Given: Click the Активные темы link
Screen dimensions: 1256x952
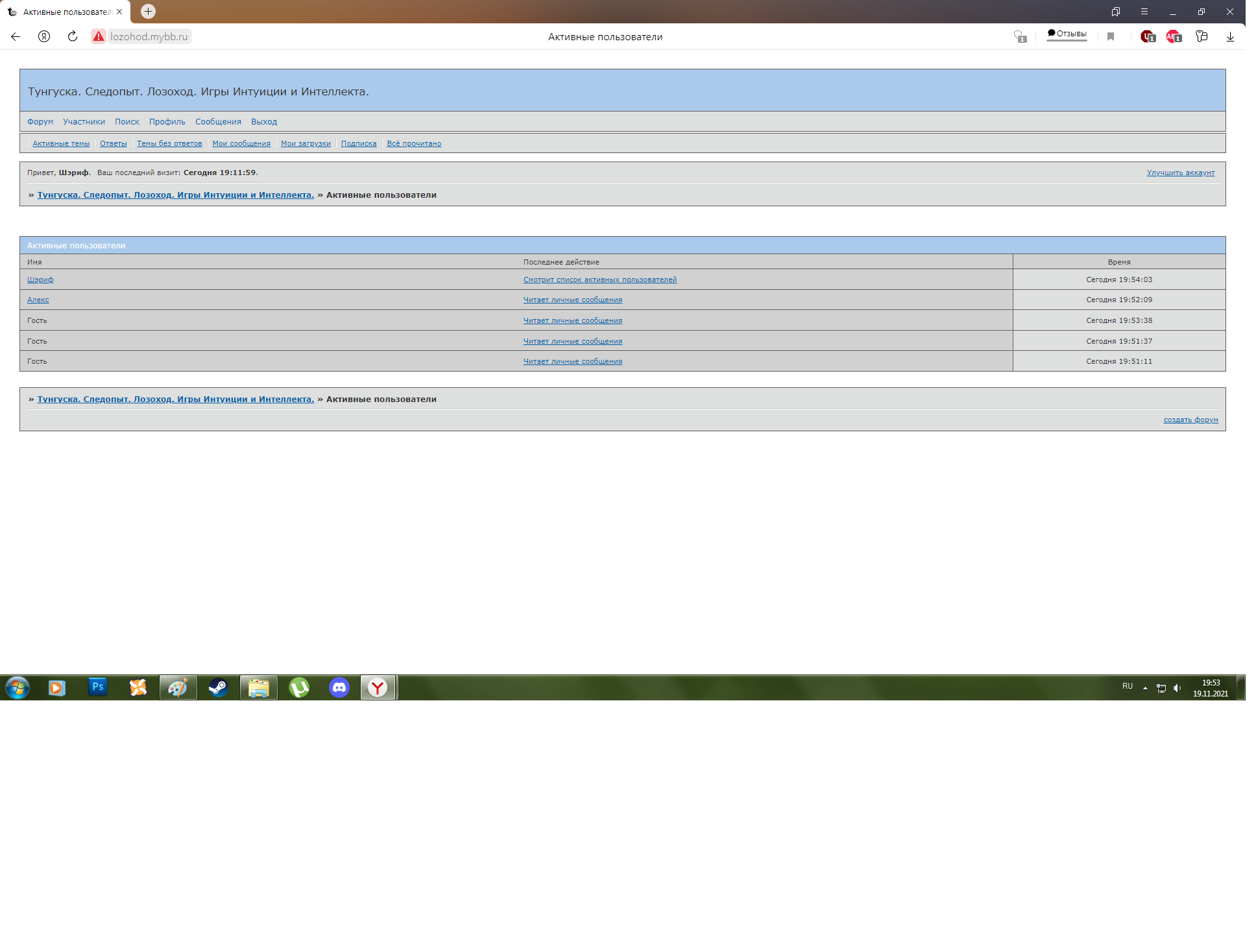Looking at the screenshot, I should (x=61, y=144).
